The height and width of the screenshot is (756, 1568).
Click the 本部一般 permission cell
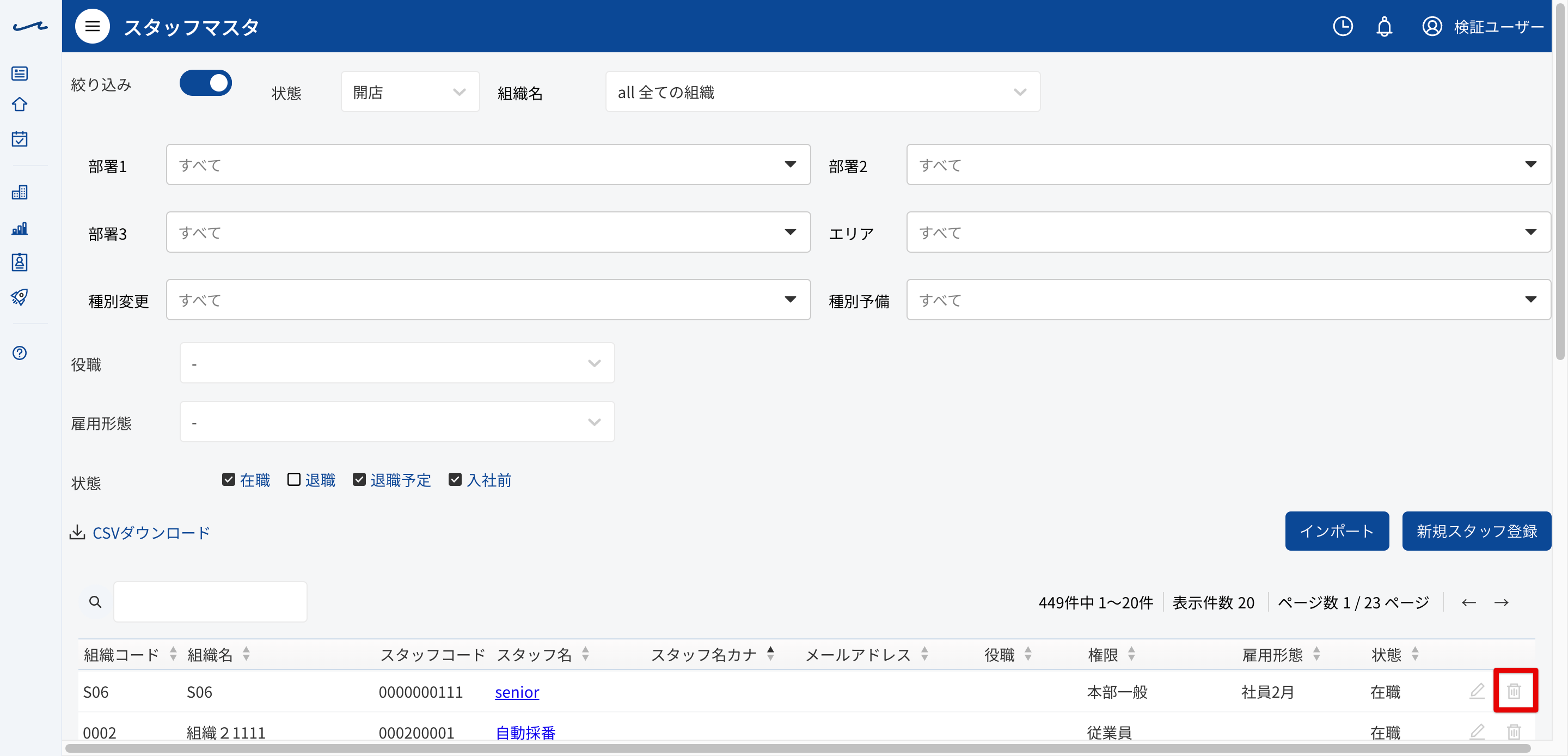coord(1117,691)
